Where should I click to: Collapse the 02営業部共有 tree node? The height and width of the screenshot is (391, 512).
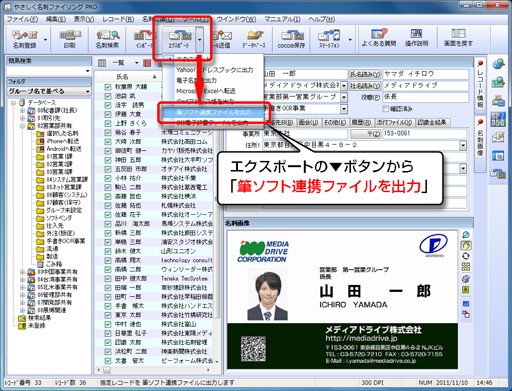23,126
